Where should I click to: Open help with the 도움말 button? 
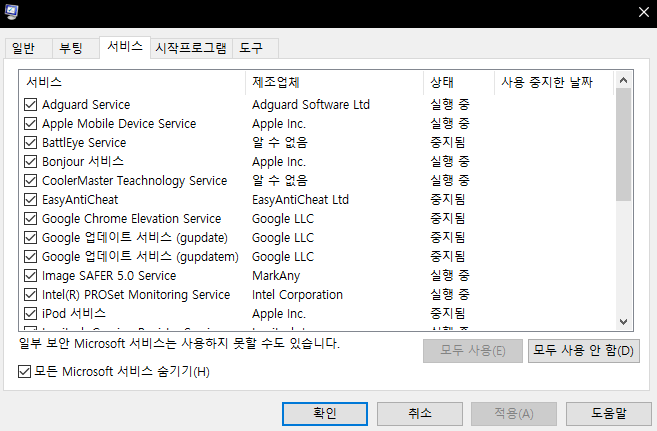click(x=609, y=414)
